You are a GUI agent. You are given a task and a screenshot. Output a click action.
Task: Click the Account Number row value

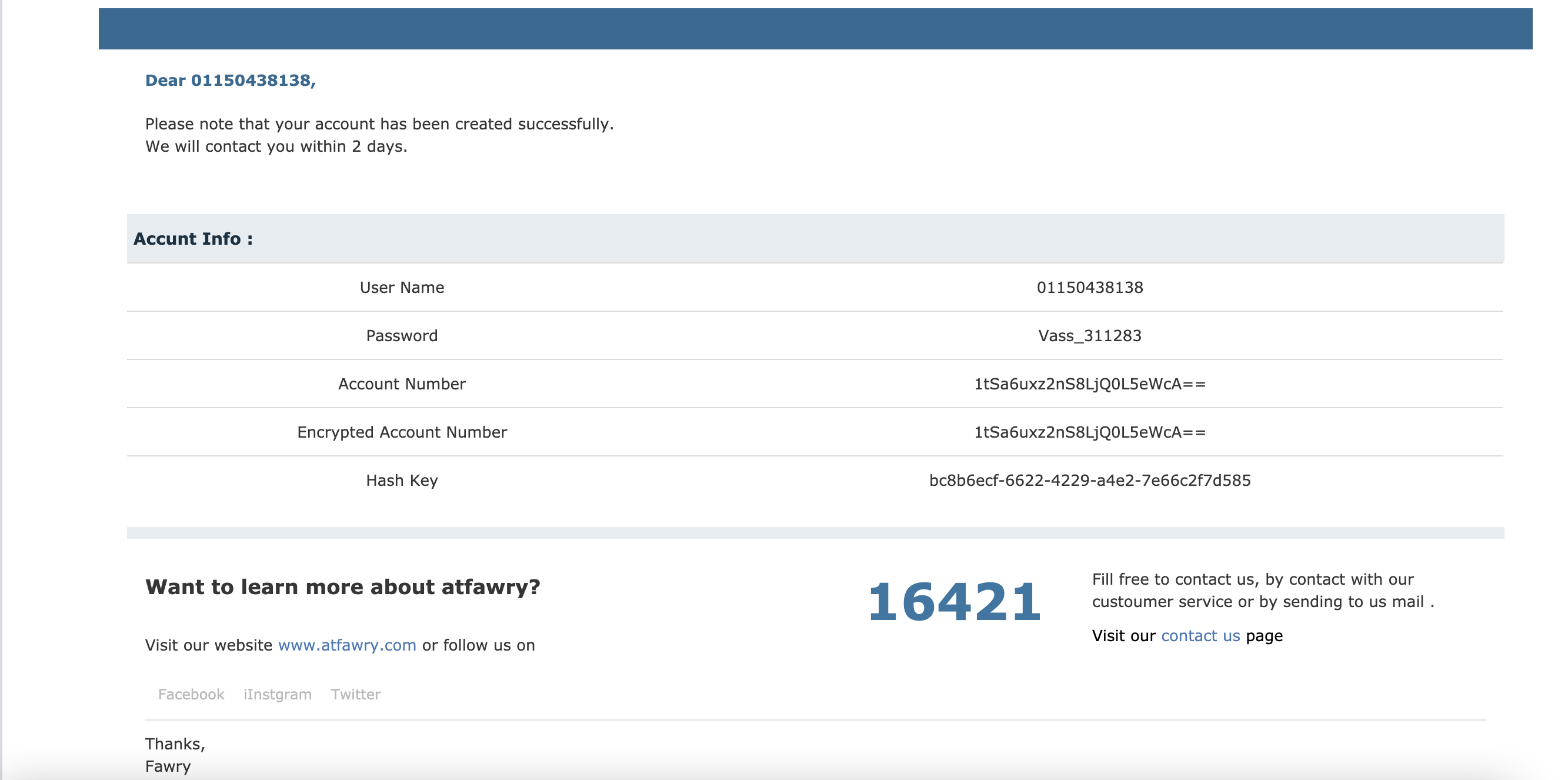pos(1090,384)
